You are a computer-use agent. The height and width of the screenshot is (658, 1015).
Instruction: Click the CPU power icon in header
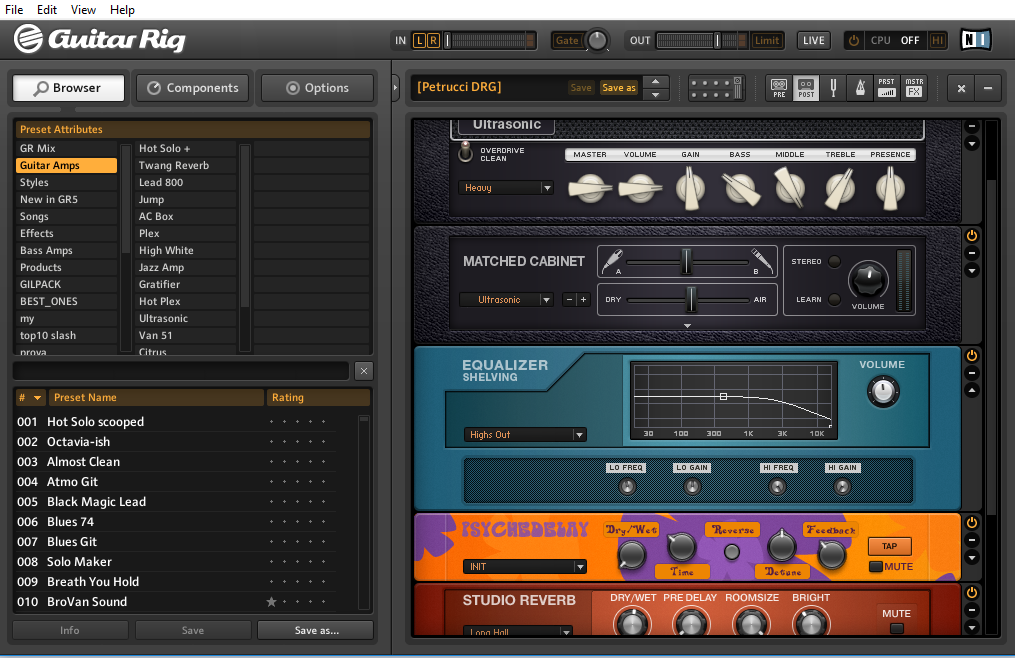pyautogui.click(x=854, y=40)
